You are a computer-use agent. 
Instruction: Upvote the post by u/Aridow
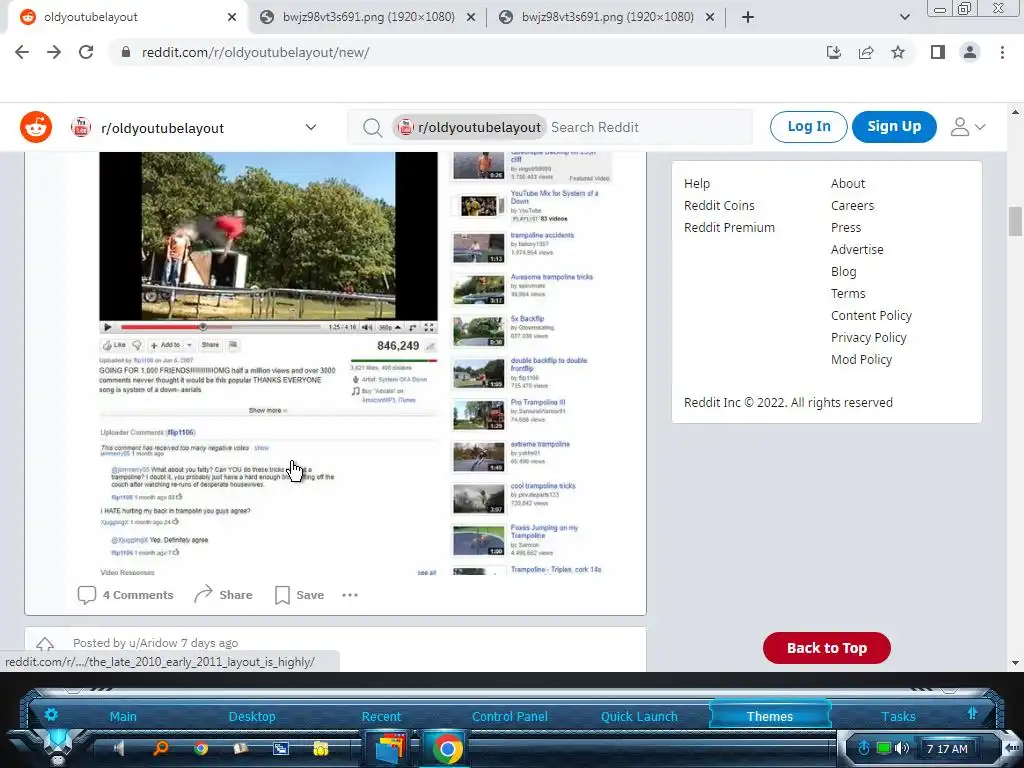[x=44, y=644]
